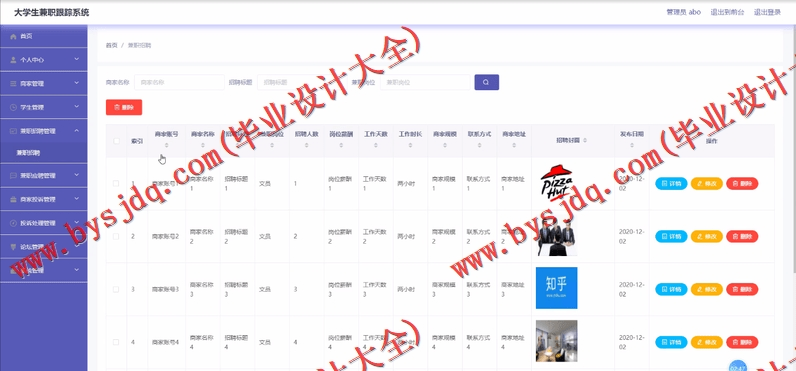Sort by 商家规模 column arrows

tap(445, 146)
